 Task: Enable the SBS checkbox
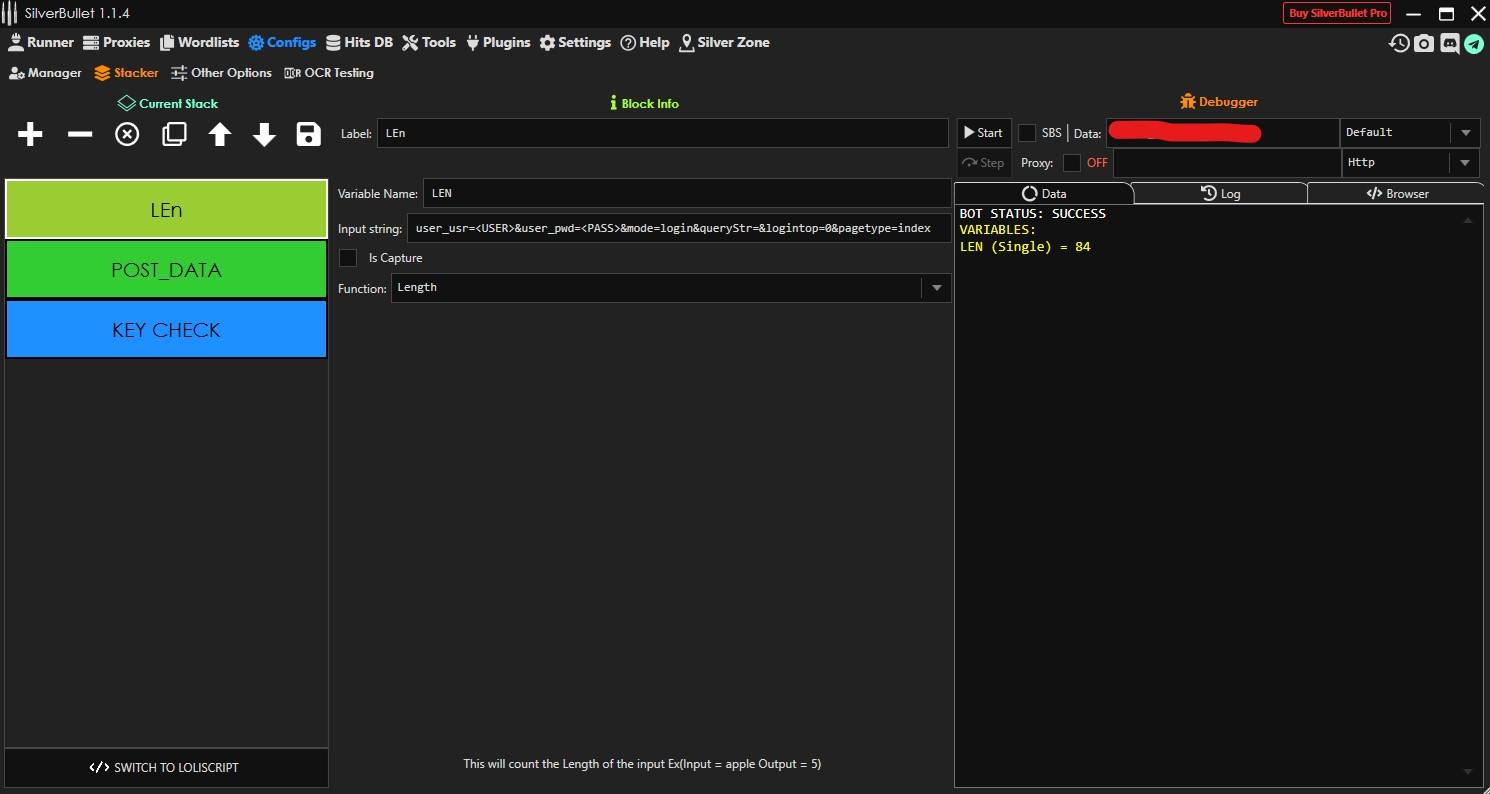(x=1027, y=132)
